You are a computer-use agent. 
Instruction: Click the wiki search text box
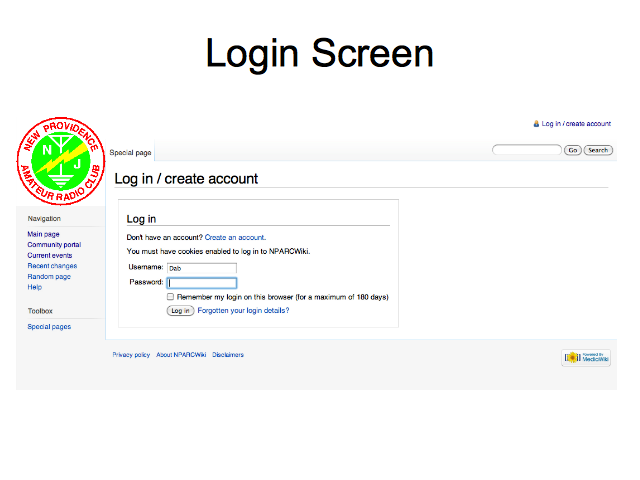pyautogui.click(x=526, y=150)
